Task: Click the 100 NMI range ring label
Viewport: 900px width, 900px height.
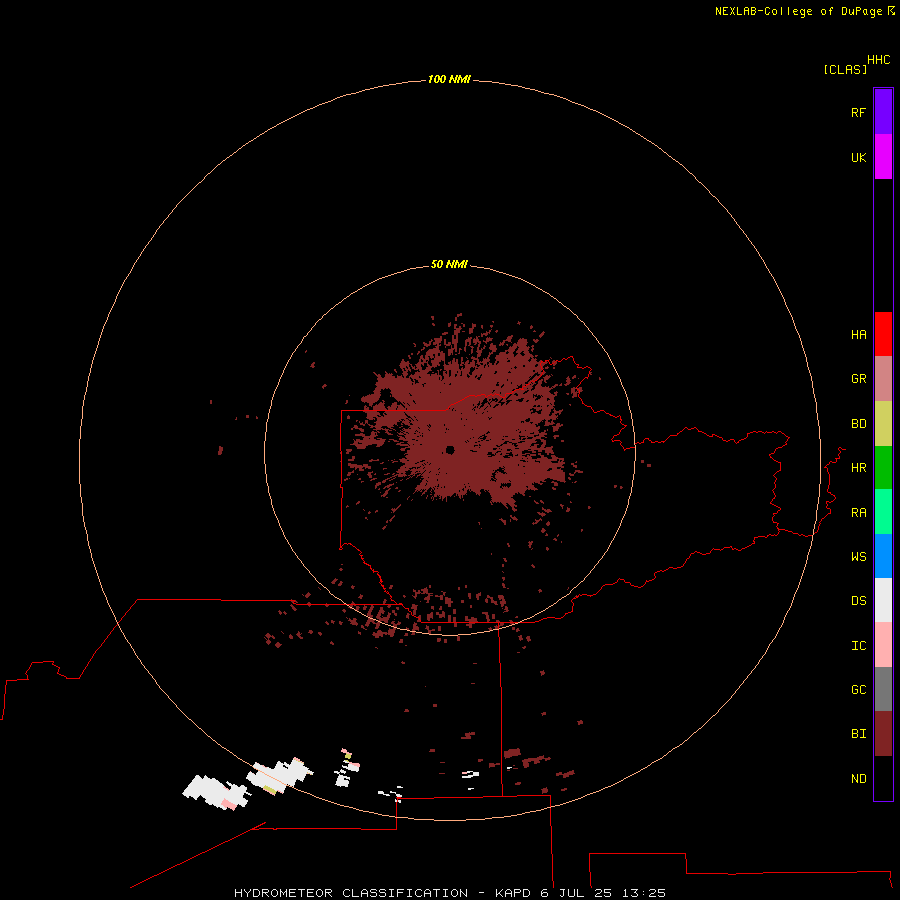Action: (449, 79)
